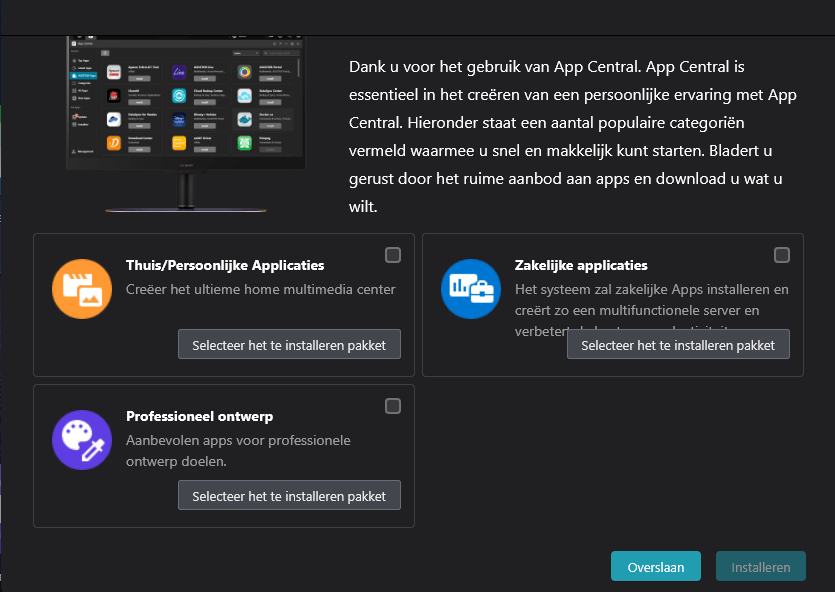
Task: Check the Thuis/Persoonlijke Applicaties checkbox
Action: 393,255
